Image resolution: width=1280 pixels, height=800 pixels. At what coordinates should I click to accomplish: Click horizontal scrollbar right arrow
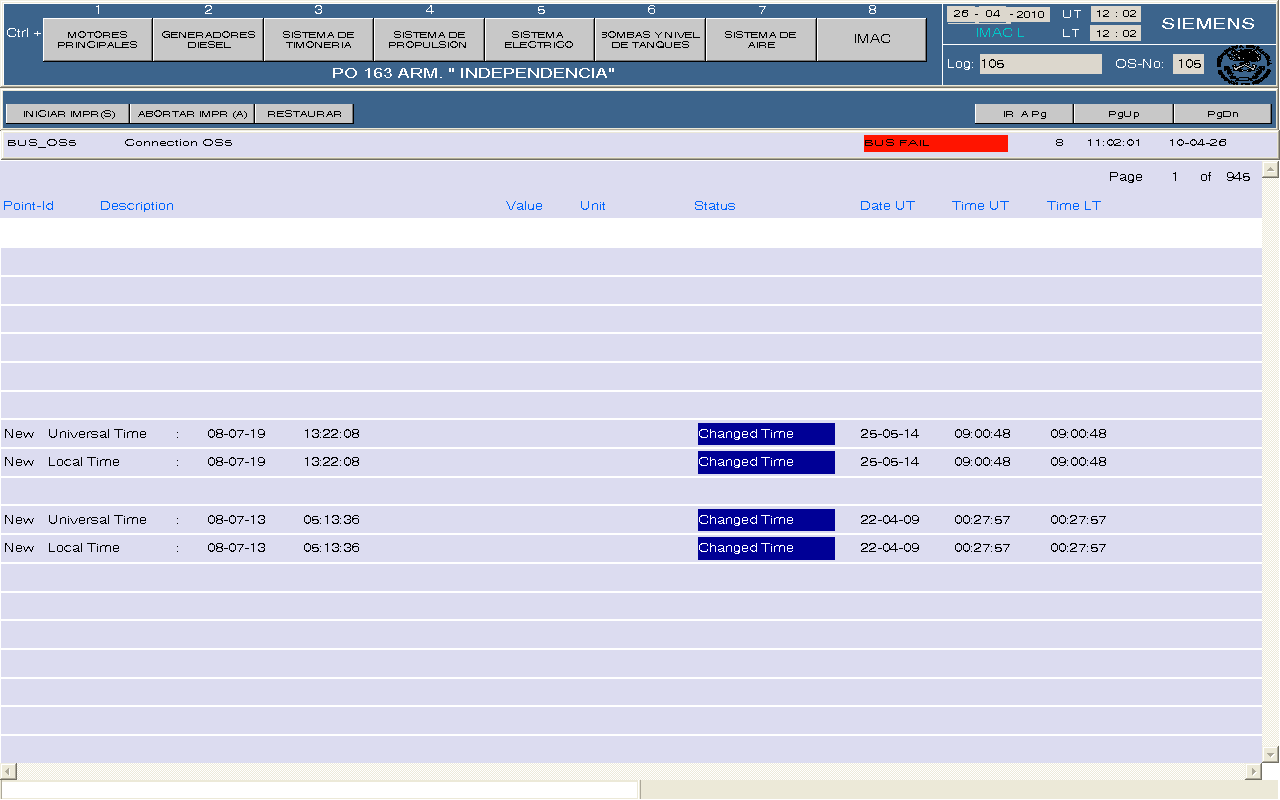pyautogui.click(x=1253, y=771)
